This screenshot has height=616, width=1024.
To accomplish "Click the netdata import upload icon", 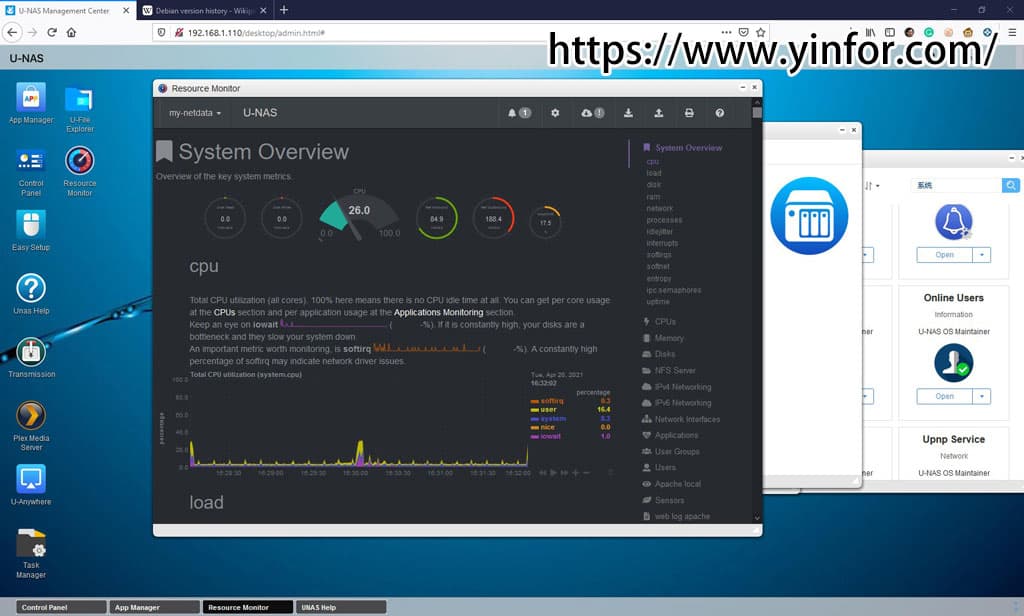I will [x=658, y=113].
